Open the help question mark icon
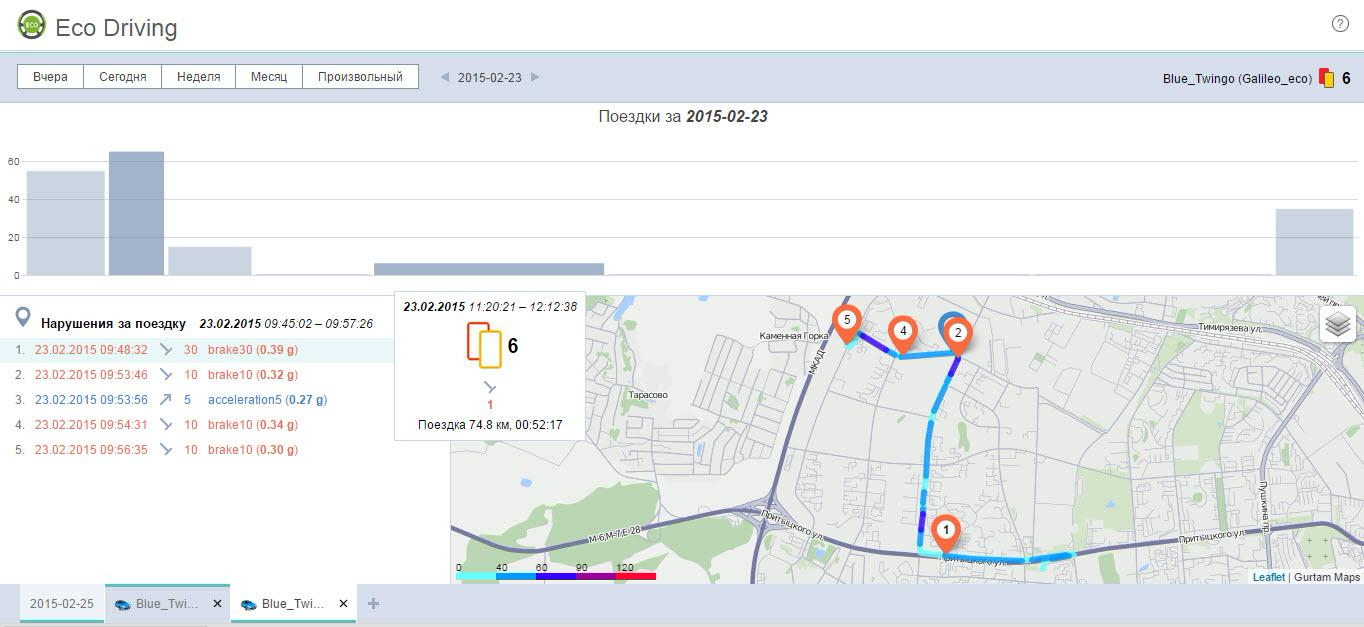Image resolution: width=1364 pixels, height=627 pixels. pos(1340,24)
